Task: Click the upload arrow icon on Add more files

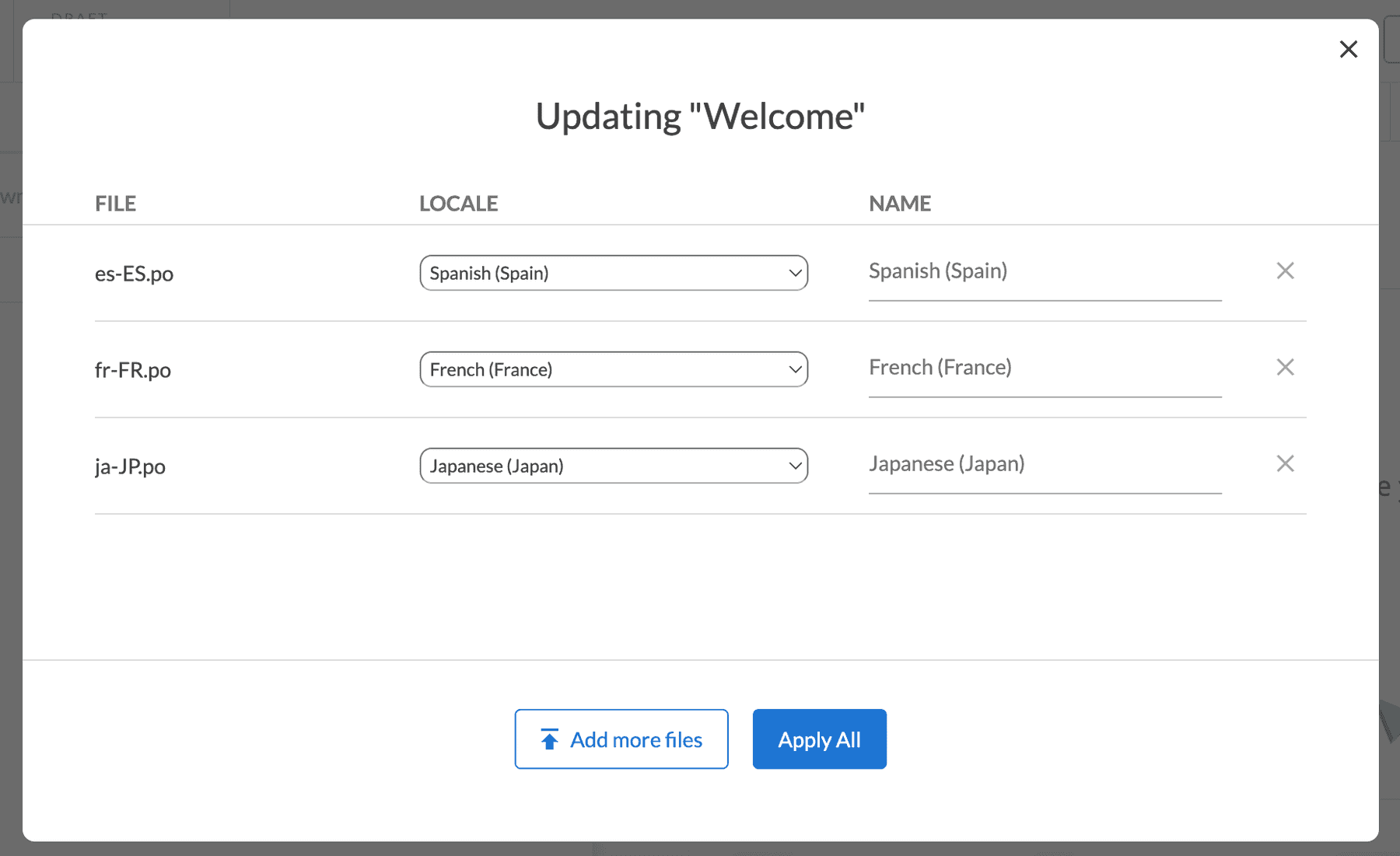Action: [549, 739]
